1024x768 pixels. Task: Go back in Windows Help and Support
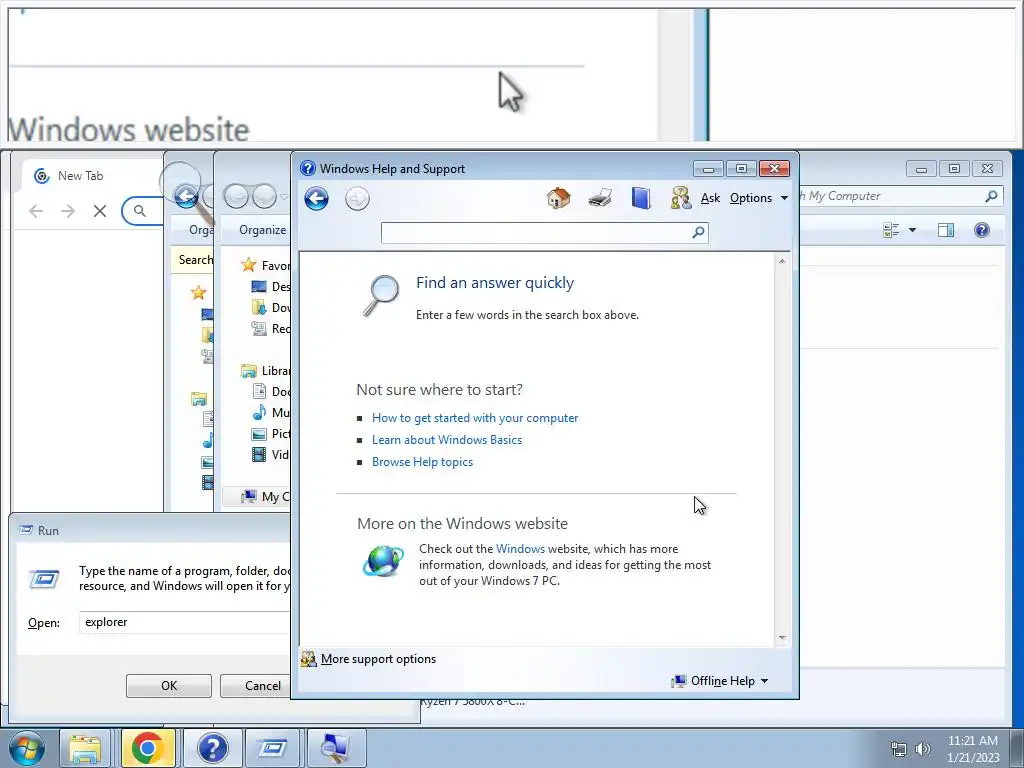pos(316,199)
